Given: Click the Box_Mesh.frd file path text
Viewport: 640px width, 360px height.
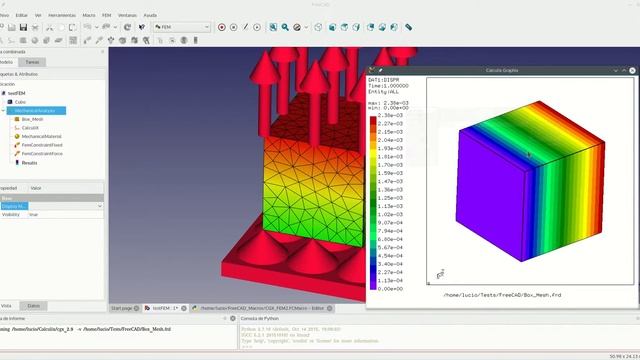Looking at the screenshot, I should (502, 295).
